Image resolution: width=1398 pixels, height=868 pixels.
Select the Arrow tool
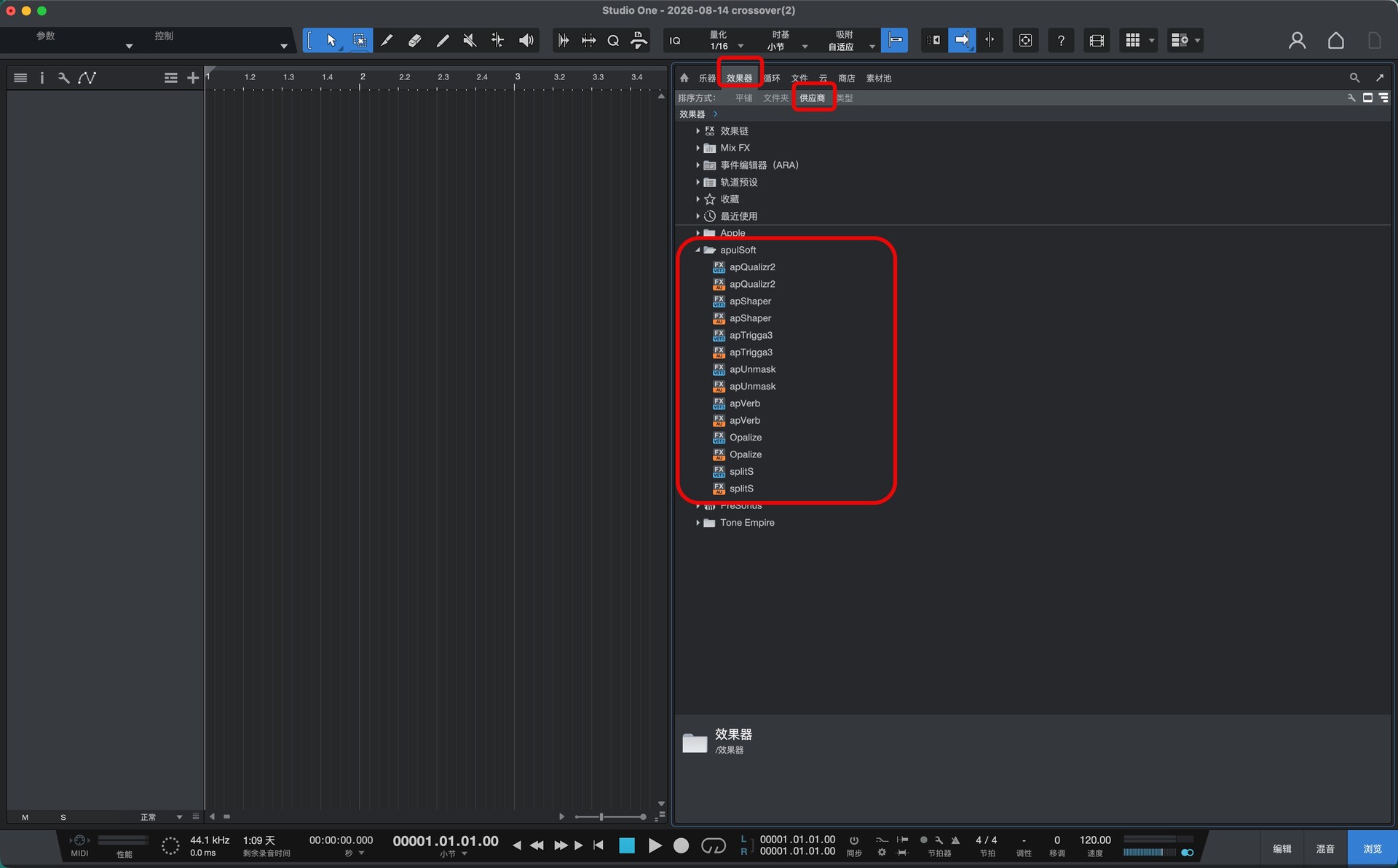point(331,41)
